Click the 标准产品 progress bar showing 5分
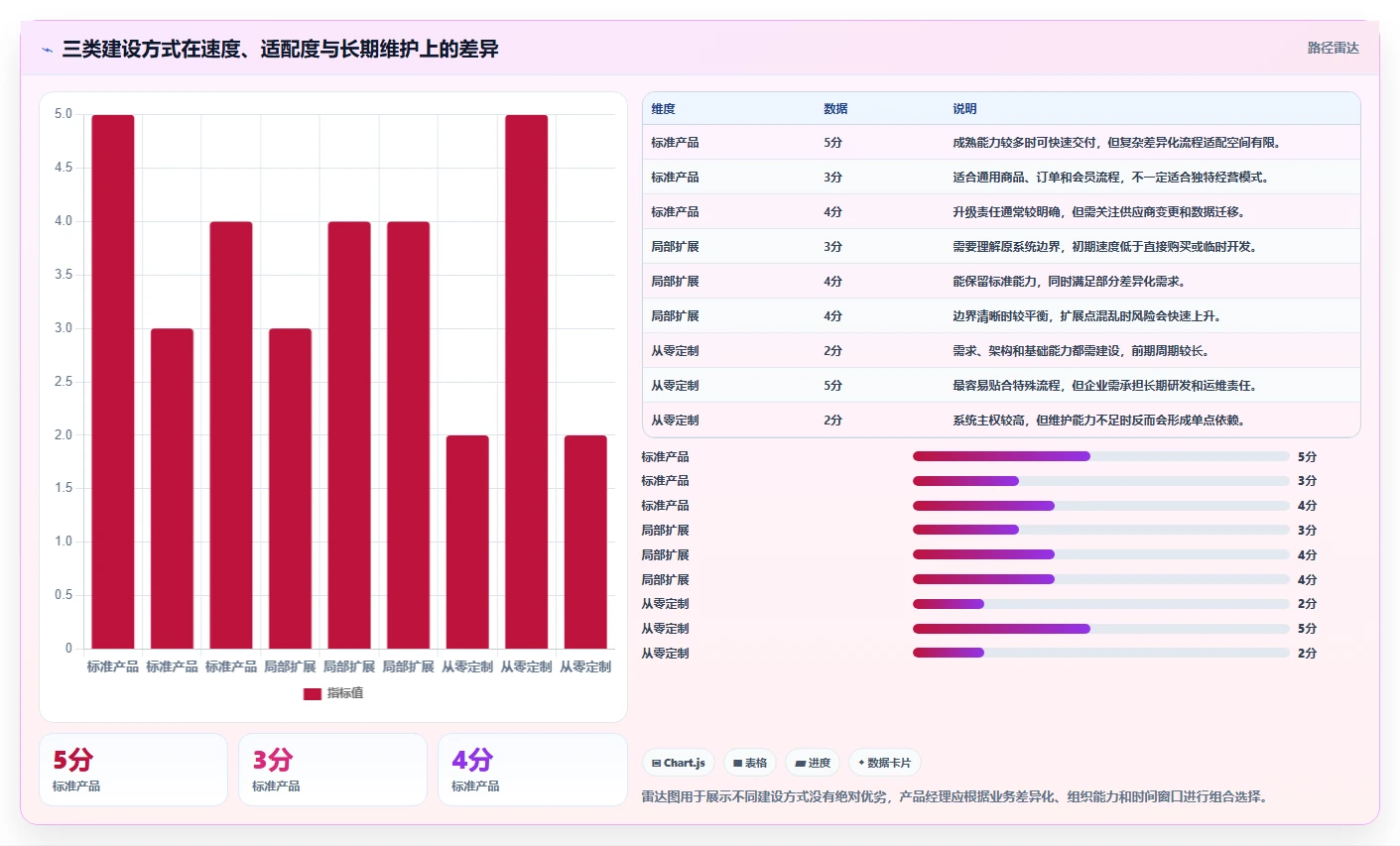 pyautogui.click(x=1101, y=456)
